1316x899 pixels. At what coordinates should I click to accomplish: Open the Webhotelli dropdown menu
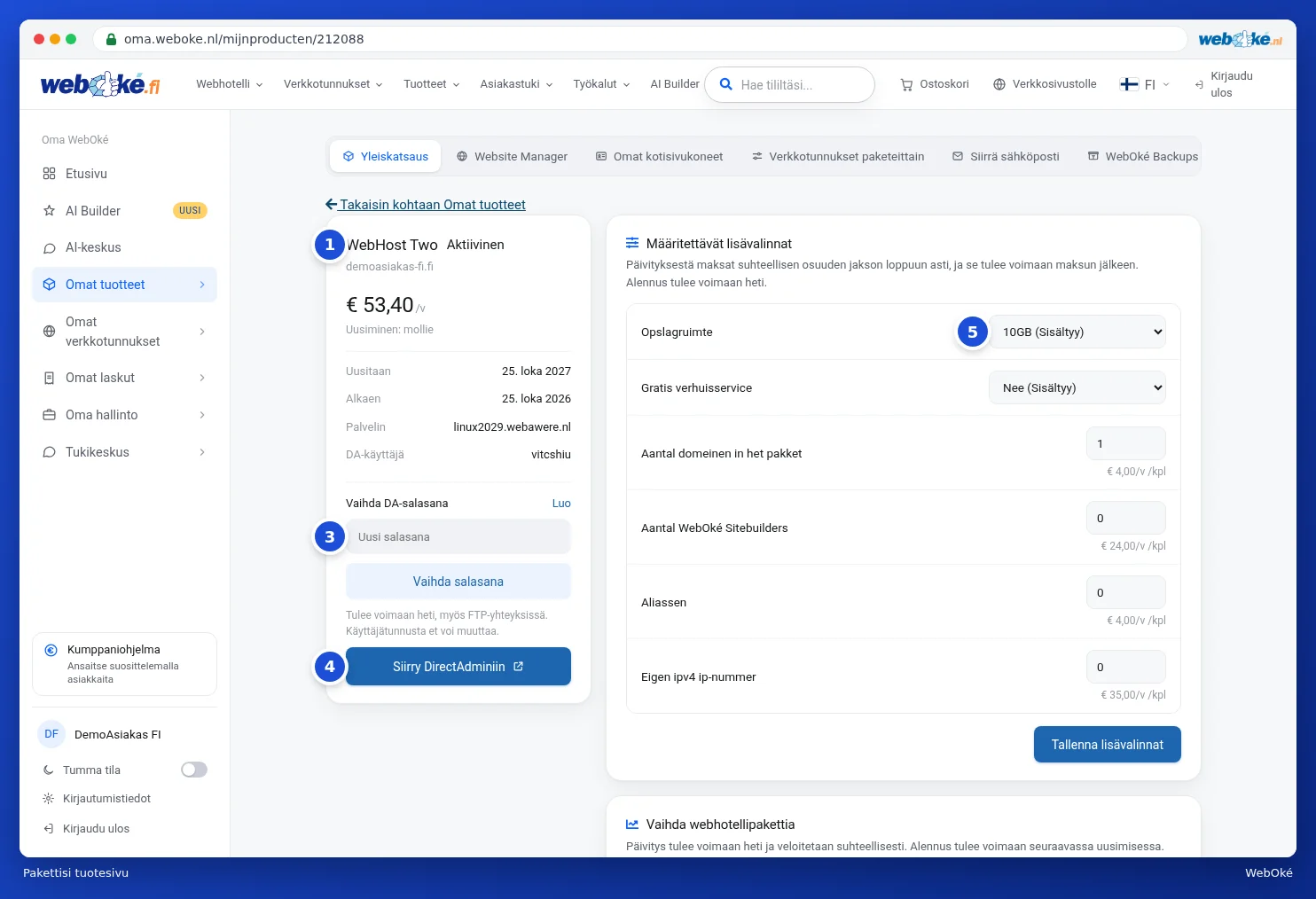tap(230, 84)
